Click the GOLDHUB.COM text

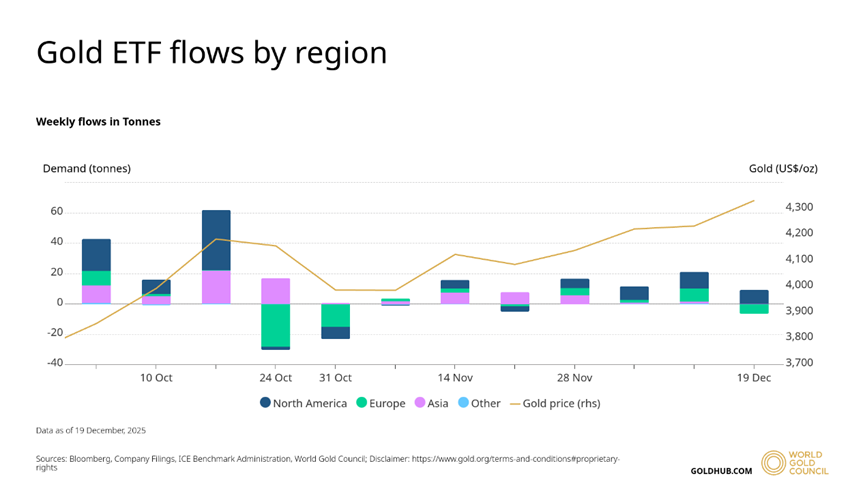pos(721,470)
